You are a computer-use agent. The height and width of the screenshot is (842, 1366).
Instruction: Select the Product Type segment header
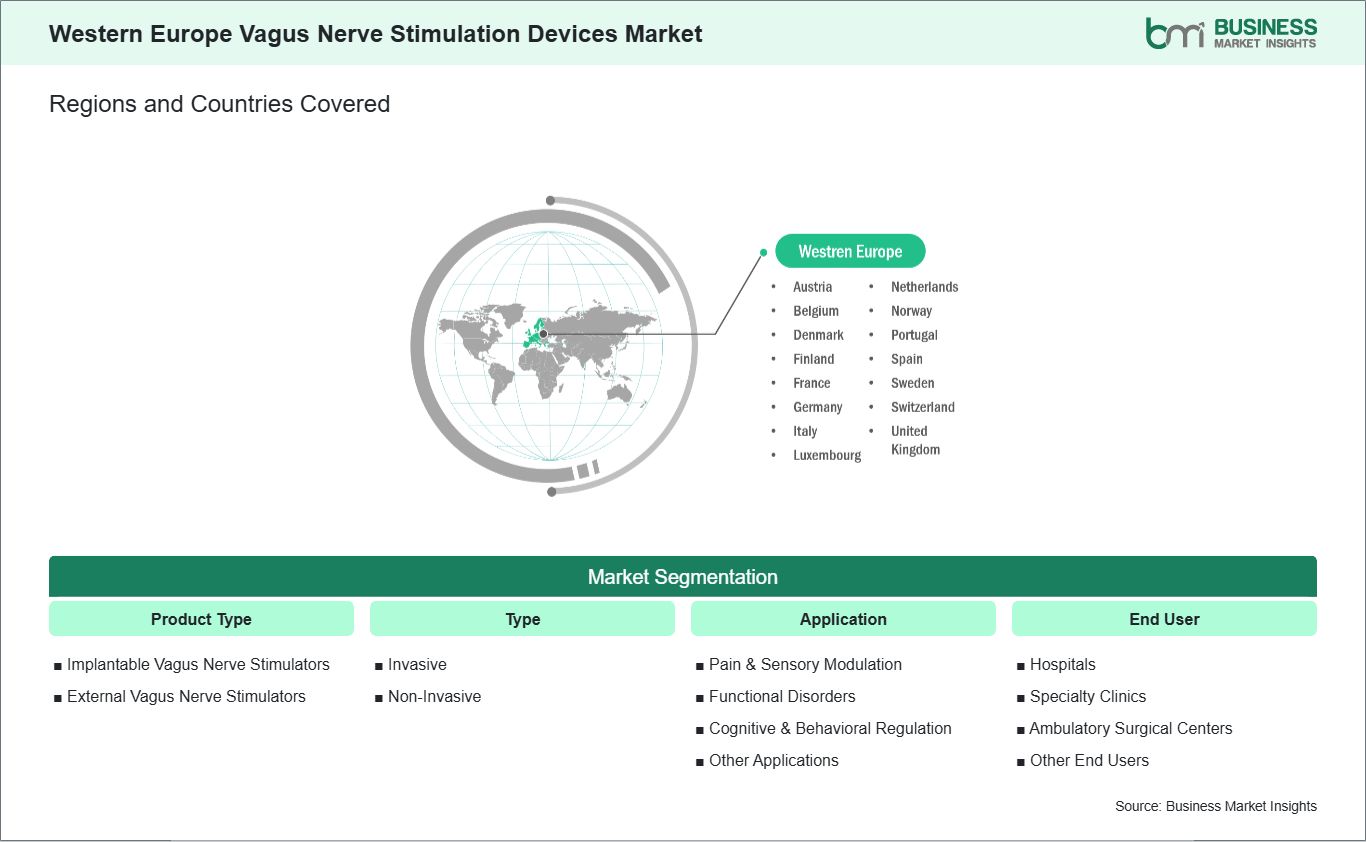coord(201,619)
